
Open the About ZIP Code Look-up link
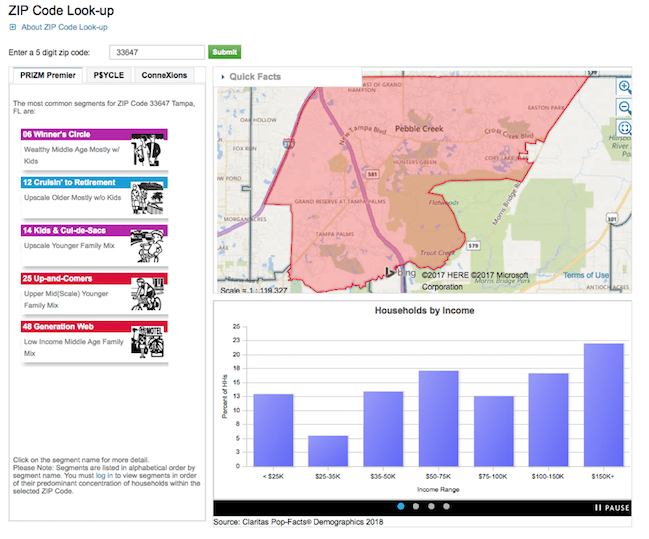64,27
